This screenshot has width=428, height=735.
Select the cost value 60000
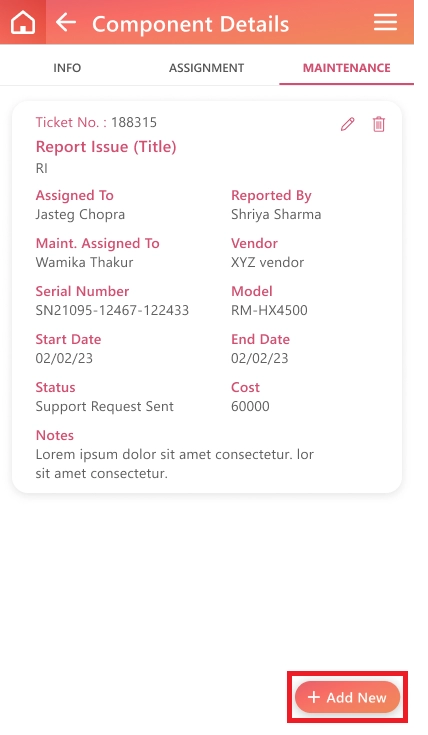coord(250,406)
